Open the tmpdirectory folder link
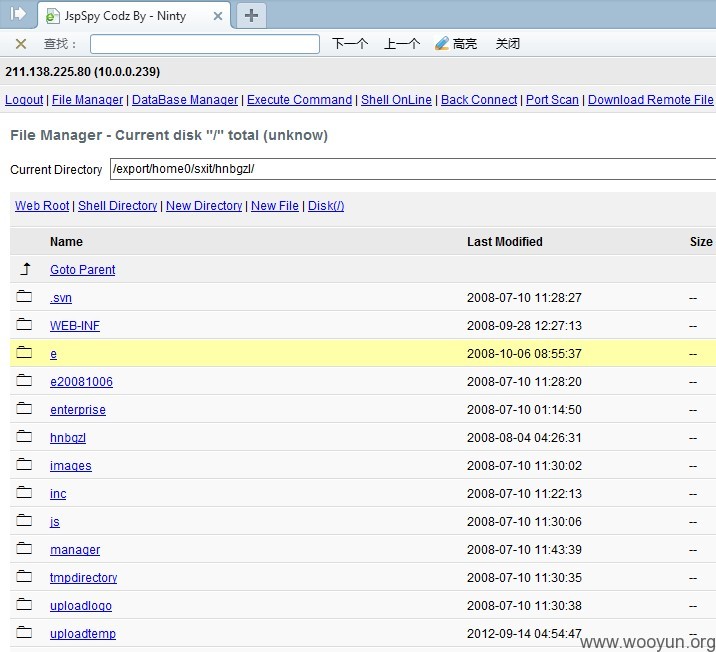716x652 pixels. click(84, 578)
